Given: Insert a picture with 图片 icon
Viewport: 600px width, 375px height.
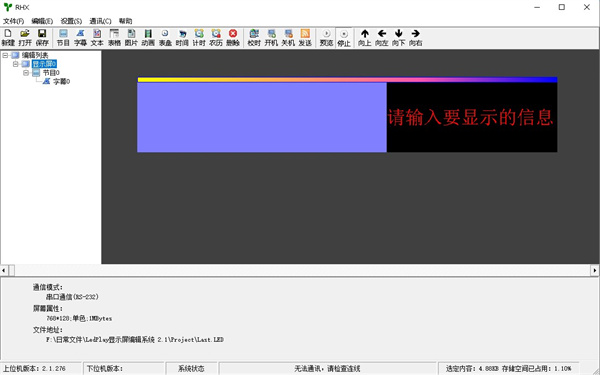Looking at the screenshot, I should click(131, 38).
